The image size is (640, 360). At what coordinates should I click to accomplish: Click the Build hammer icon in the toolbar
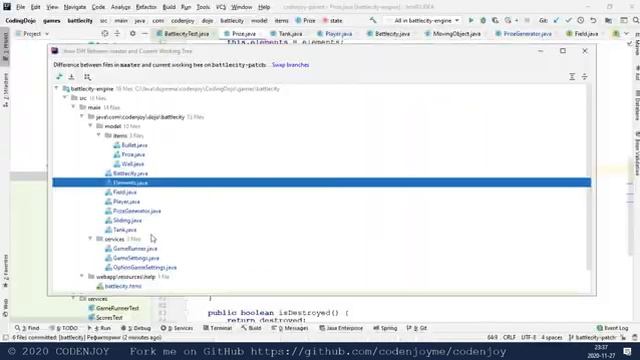373,20
